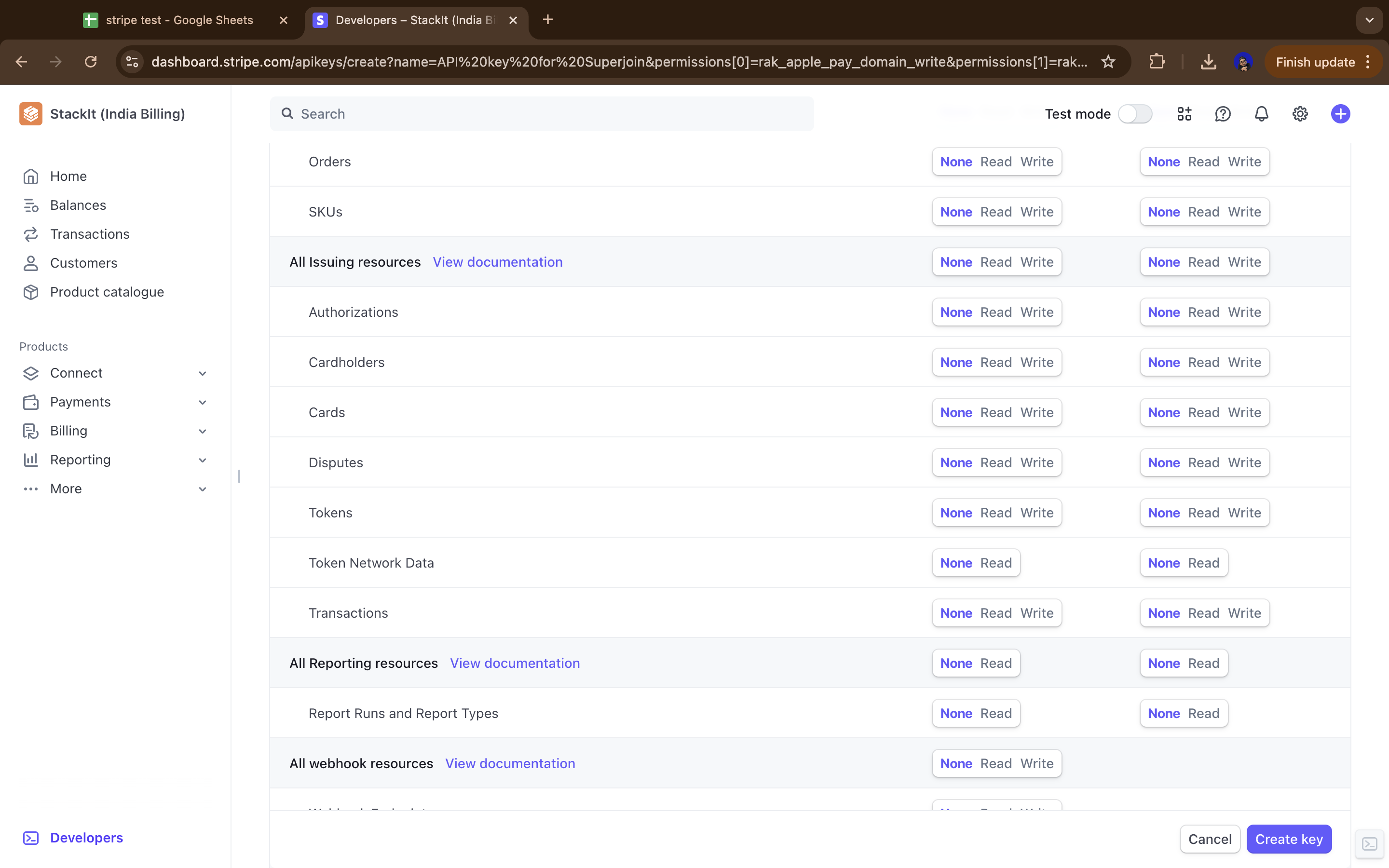This screenshot has height=868, width=1389.
Task: Open the Stripe shell terminal icon
Action: [x=1370, y=843]
